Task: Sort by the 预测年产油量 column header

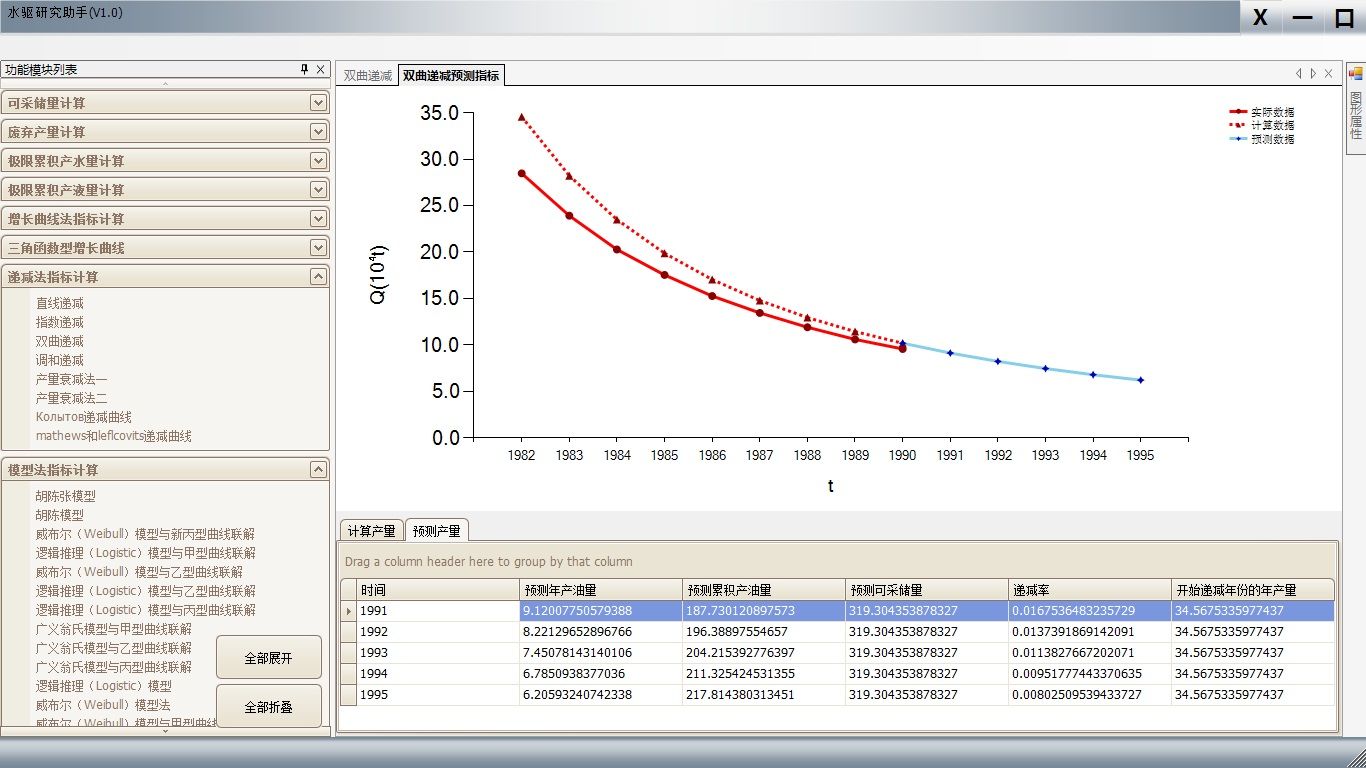Action: 601,590
